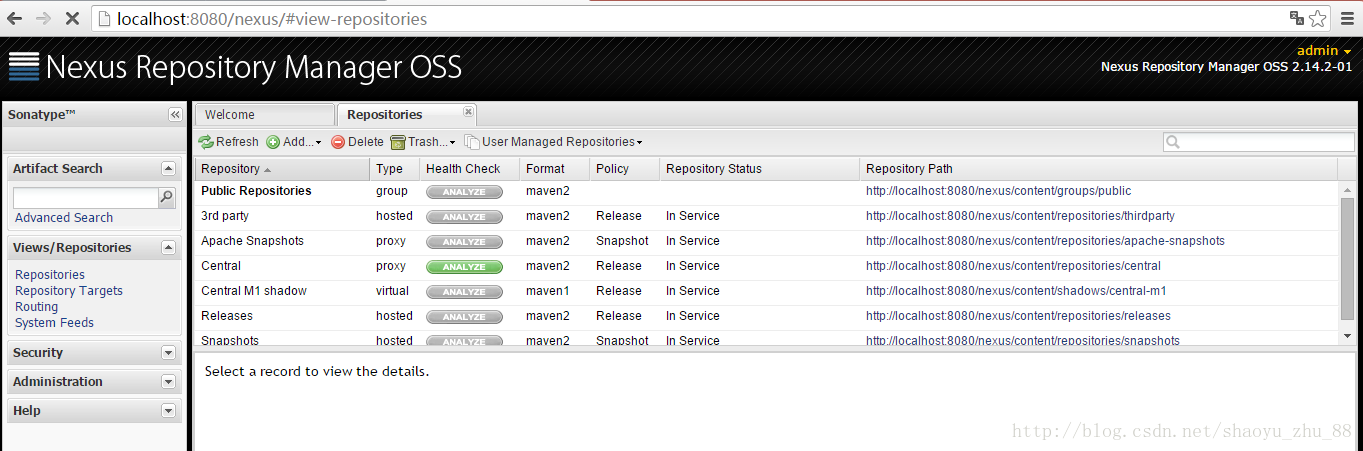Open the translate icon in address bar

pos(1297,18)
